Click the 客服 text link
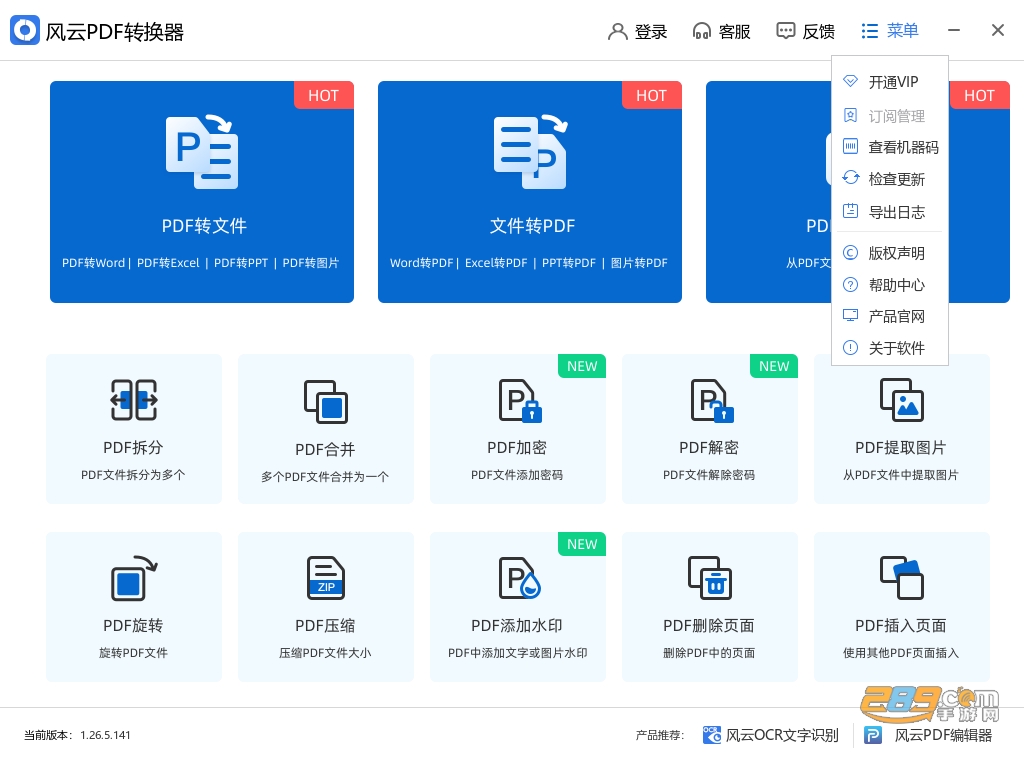Viewport: 1024px width, 762px height. click(x=734, y=31)
